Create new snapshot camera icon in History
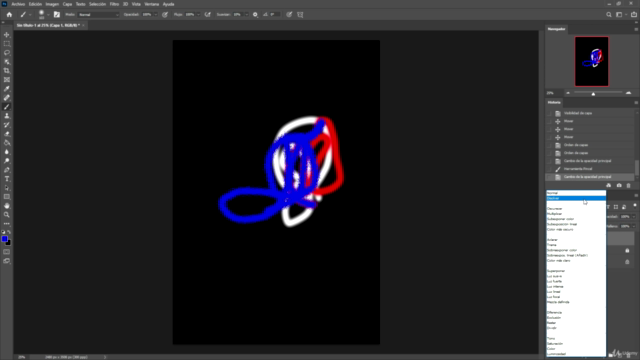Viewport: 640px width, 360px height. pos(619,185)
